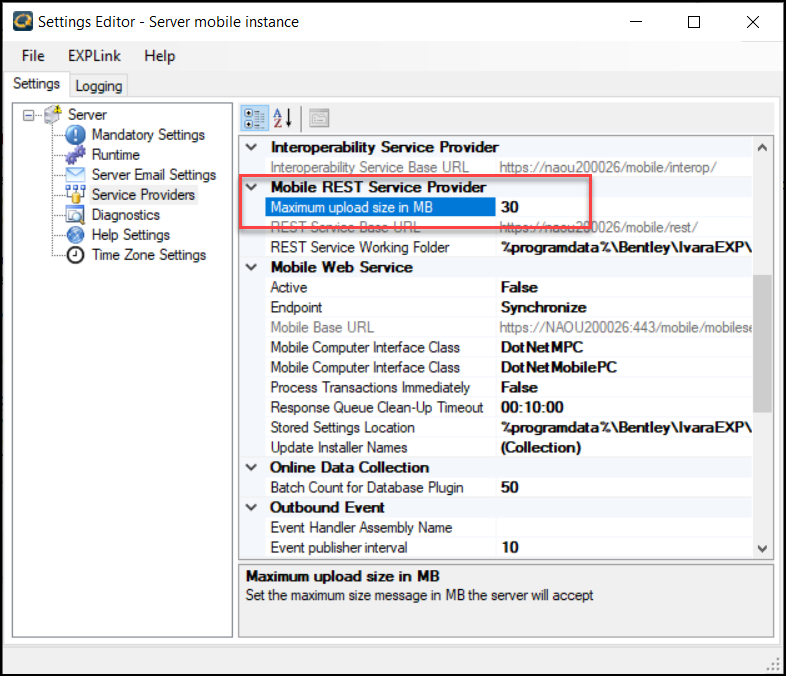The width and height of the screenshot is (786, 676).
Task: Click the Time Zone Settings clock icon
Action: (75, 255)
